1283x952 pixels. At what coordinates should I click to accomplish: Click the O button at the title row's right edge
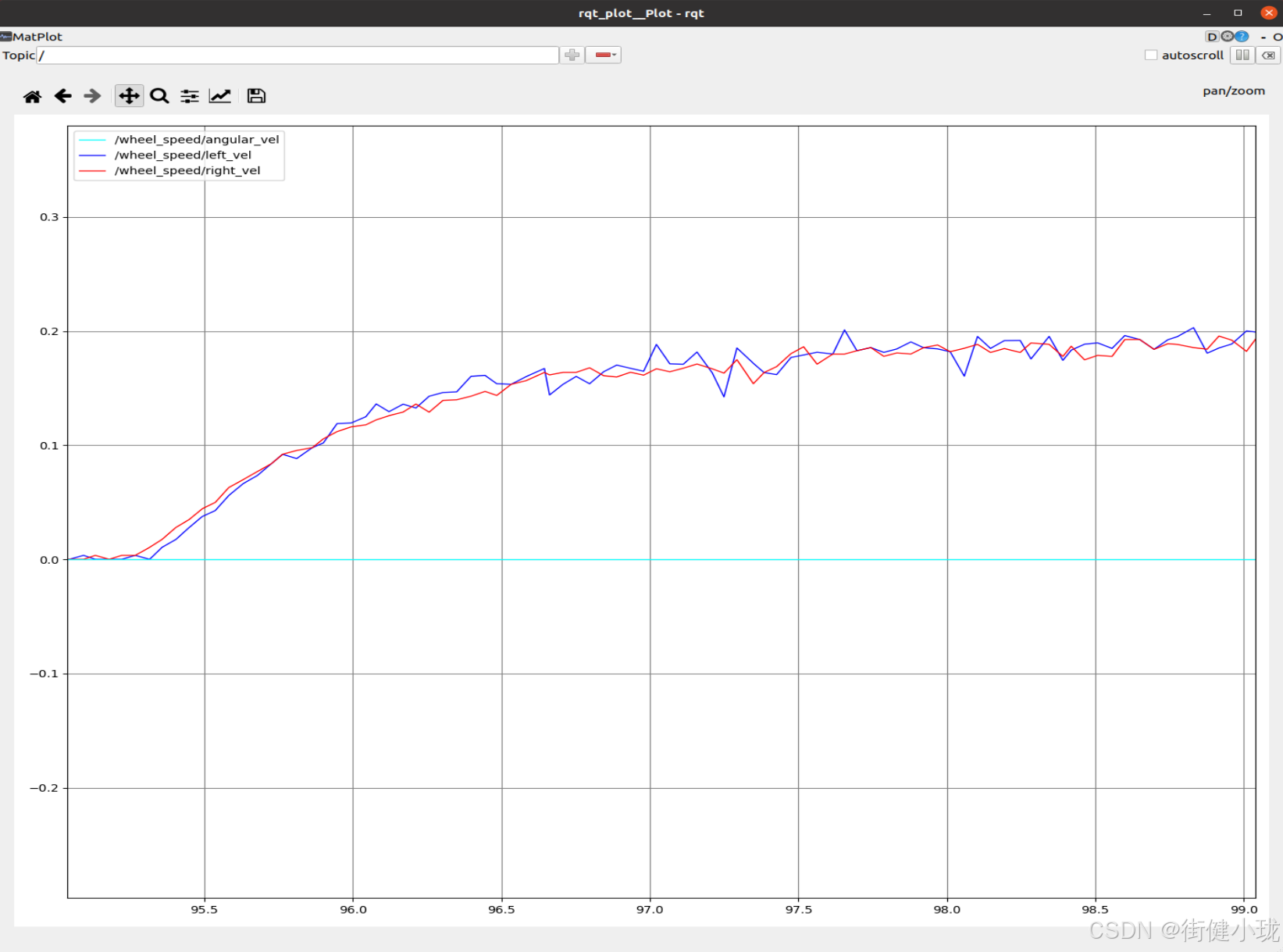click(x=1278, y=37)
